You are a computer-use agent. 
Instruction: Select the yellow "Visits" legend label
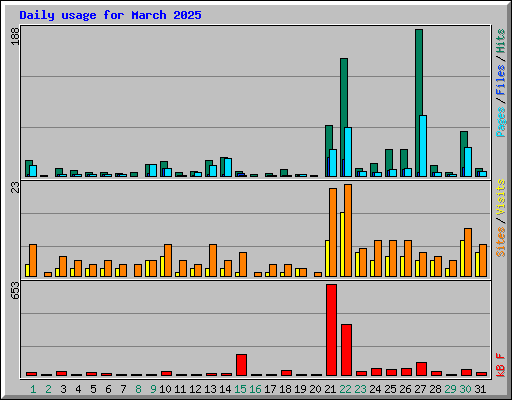pyautogui.click(x=501, y=197)
